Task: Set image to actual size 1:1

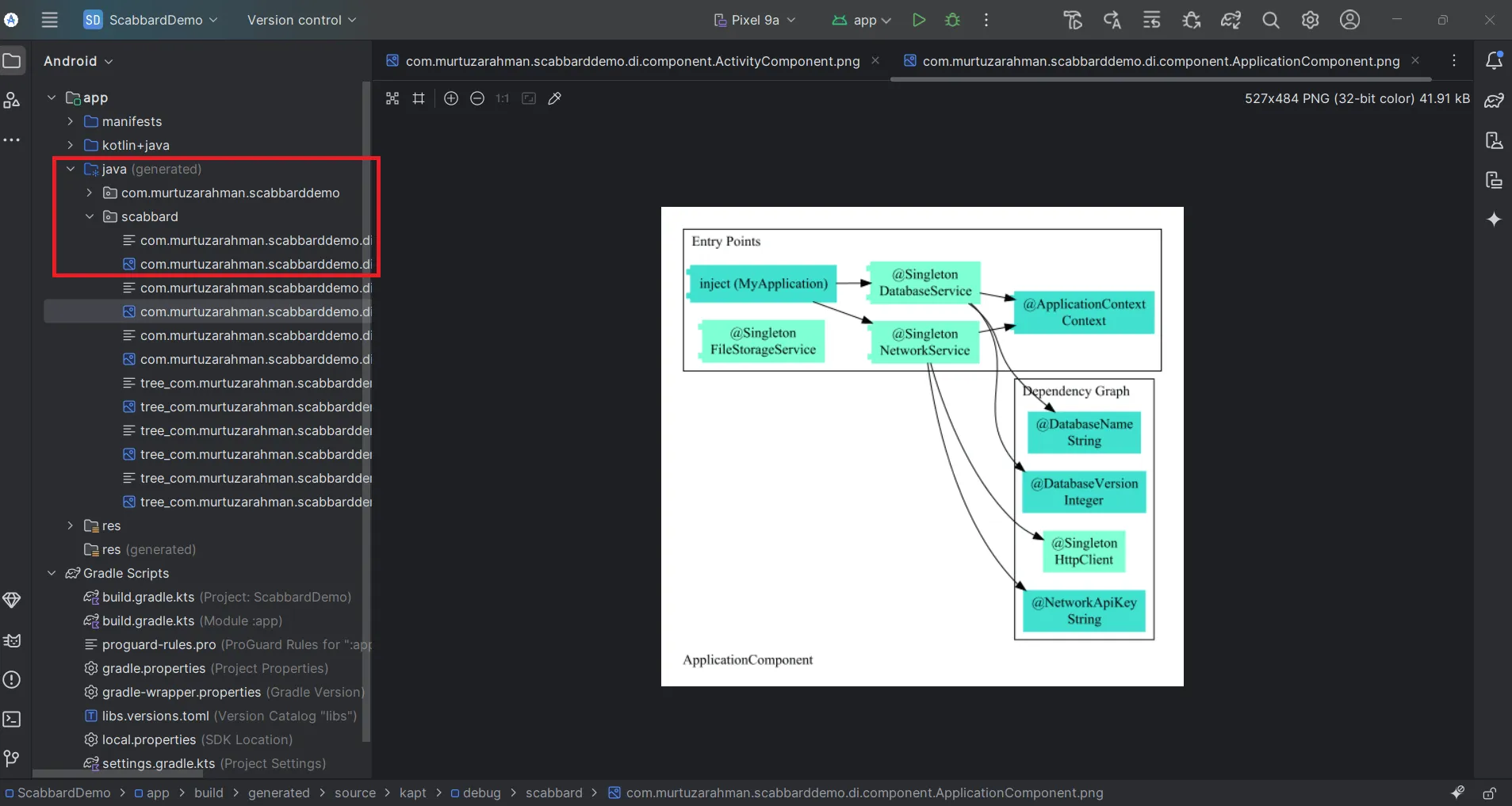Action: [503, 98]
